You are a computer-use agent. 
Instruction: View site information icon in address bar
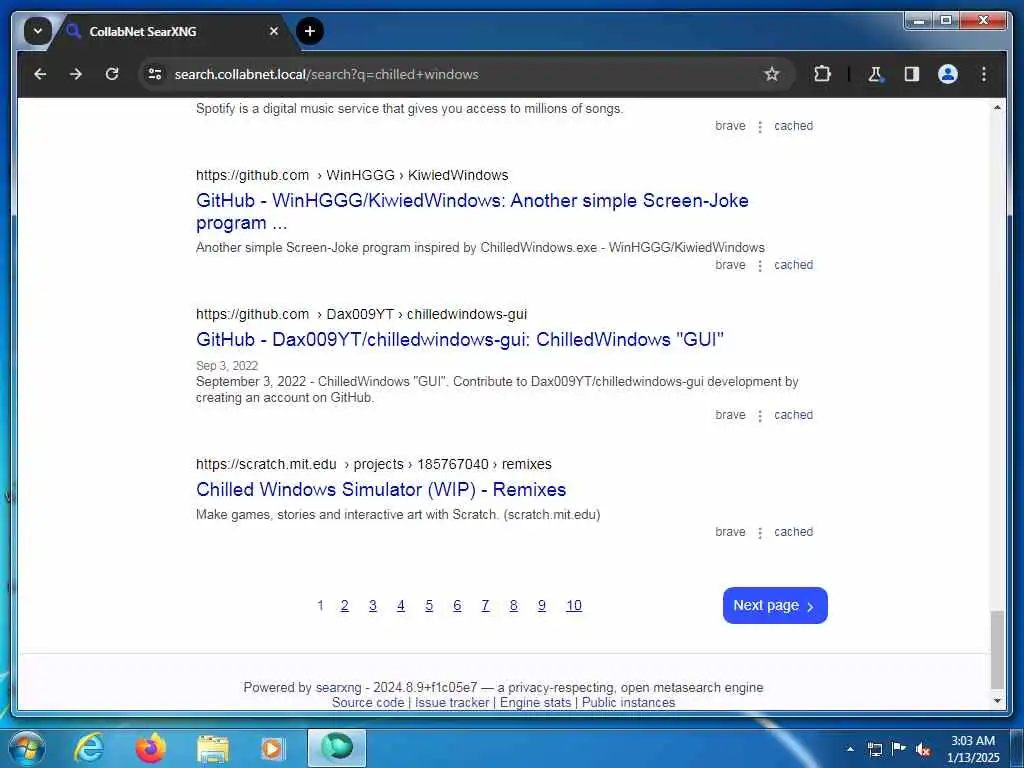155,74
